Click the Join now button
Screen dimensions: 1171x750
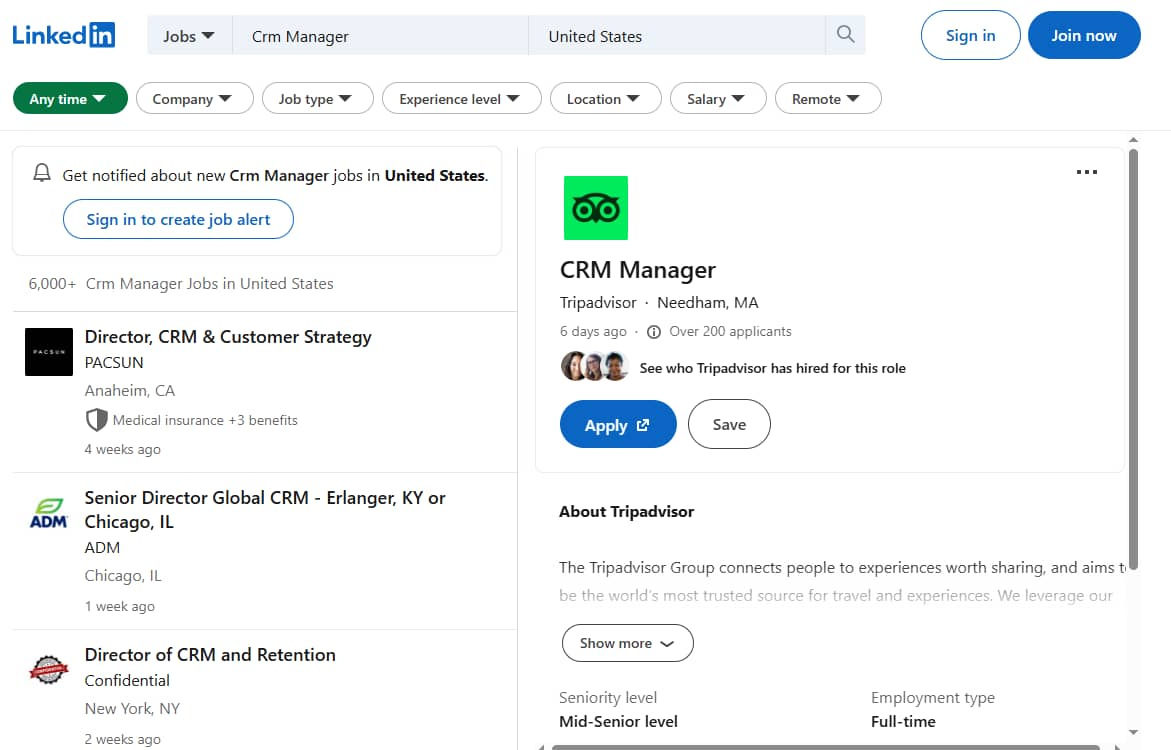click(1084, 35)
